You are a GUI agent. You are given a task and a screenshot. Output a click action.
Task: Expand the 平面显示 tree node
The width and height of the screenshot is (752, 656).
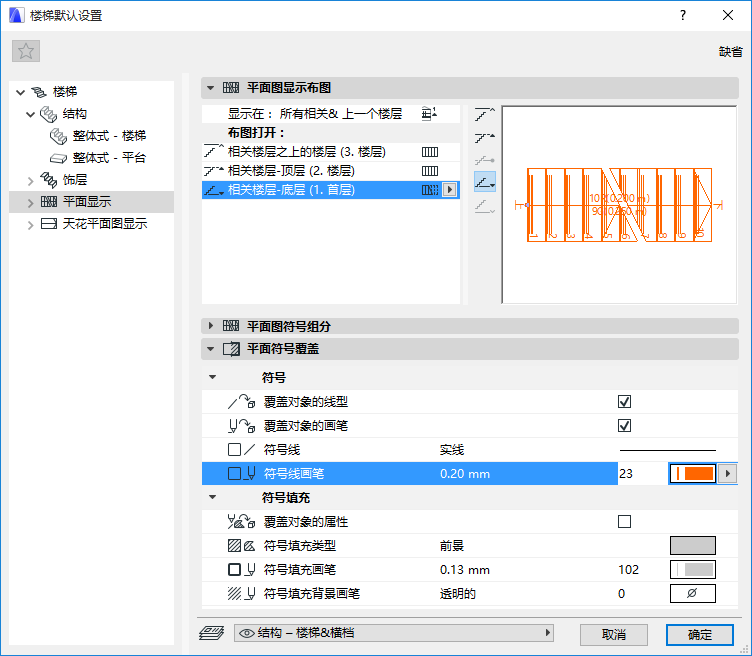[30, 203]
